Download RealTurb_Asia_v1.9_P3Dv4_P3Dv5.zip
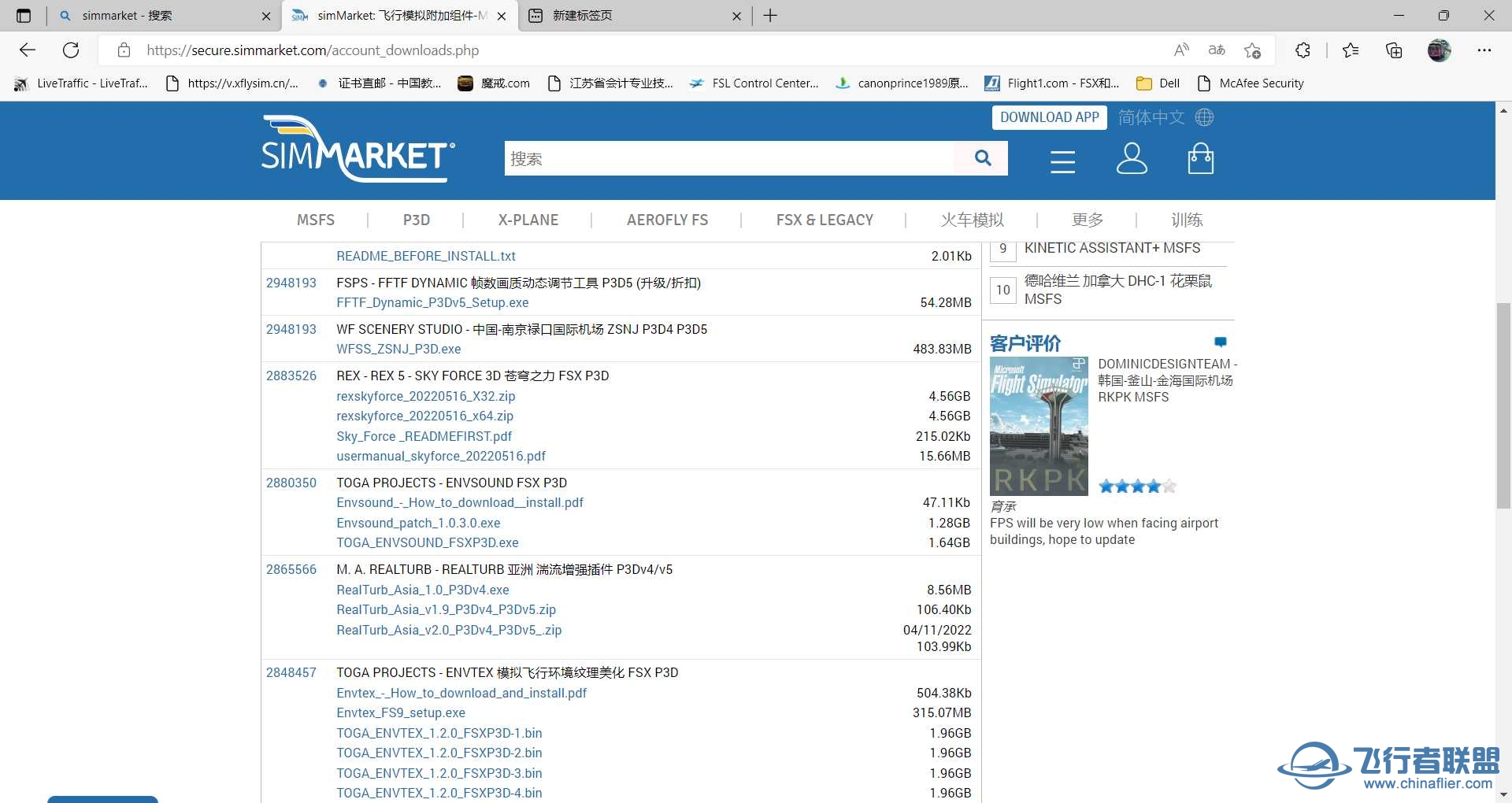The height and width of the screenshot is (803, 1512). (x=447, y=609)
